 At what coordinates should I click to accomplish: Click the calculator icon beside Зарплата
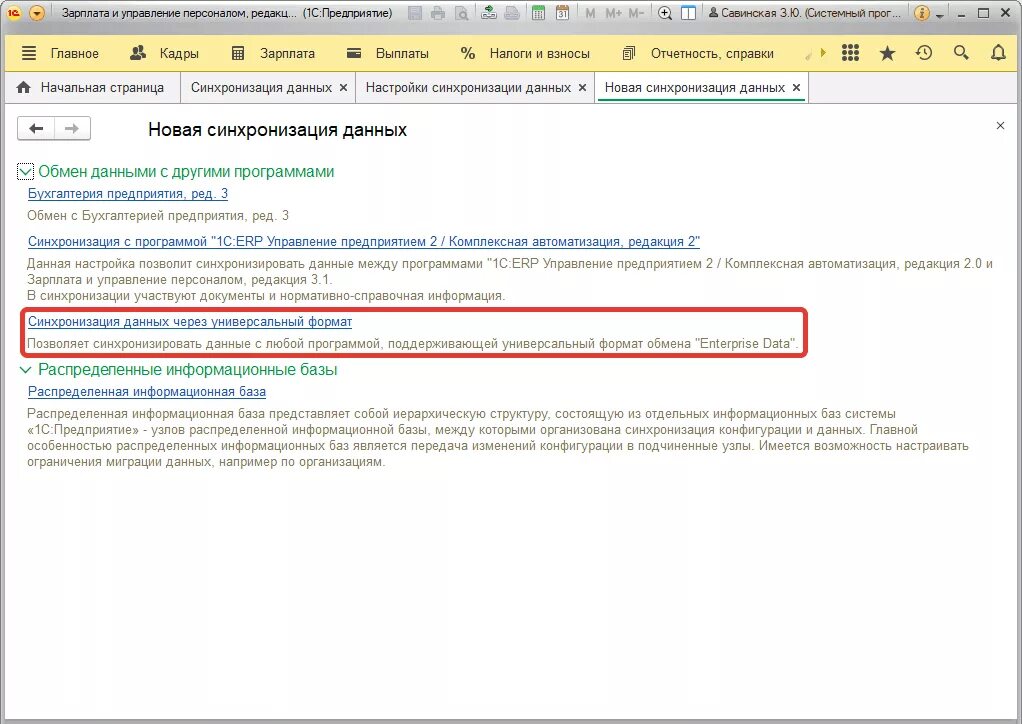click(x=238, y=53)
